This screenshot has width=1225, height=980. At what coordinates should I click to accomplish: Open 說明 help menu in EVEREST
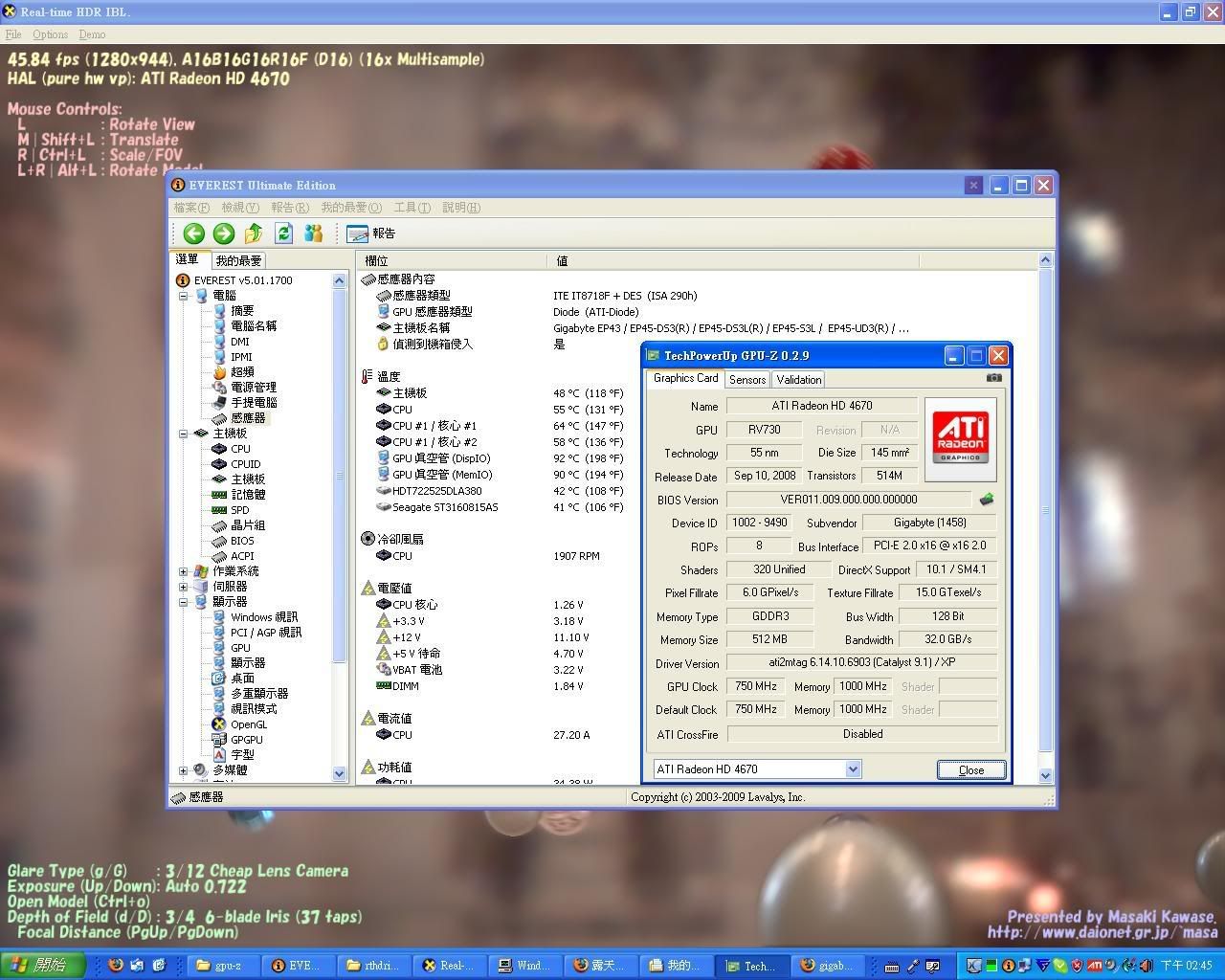pos(461,208)
